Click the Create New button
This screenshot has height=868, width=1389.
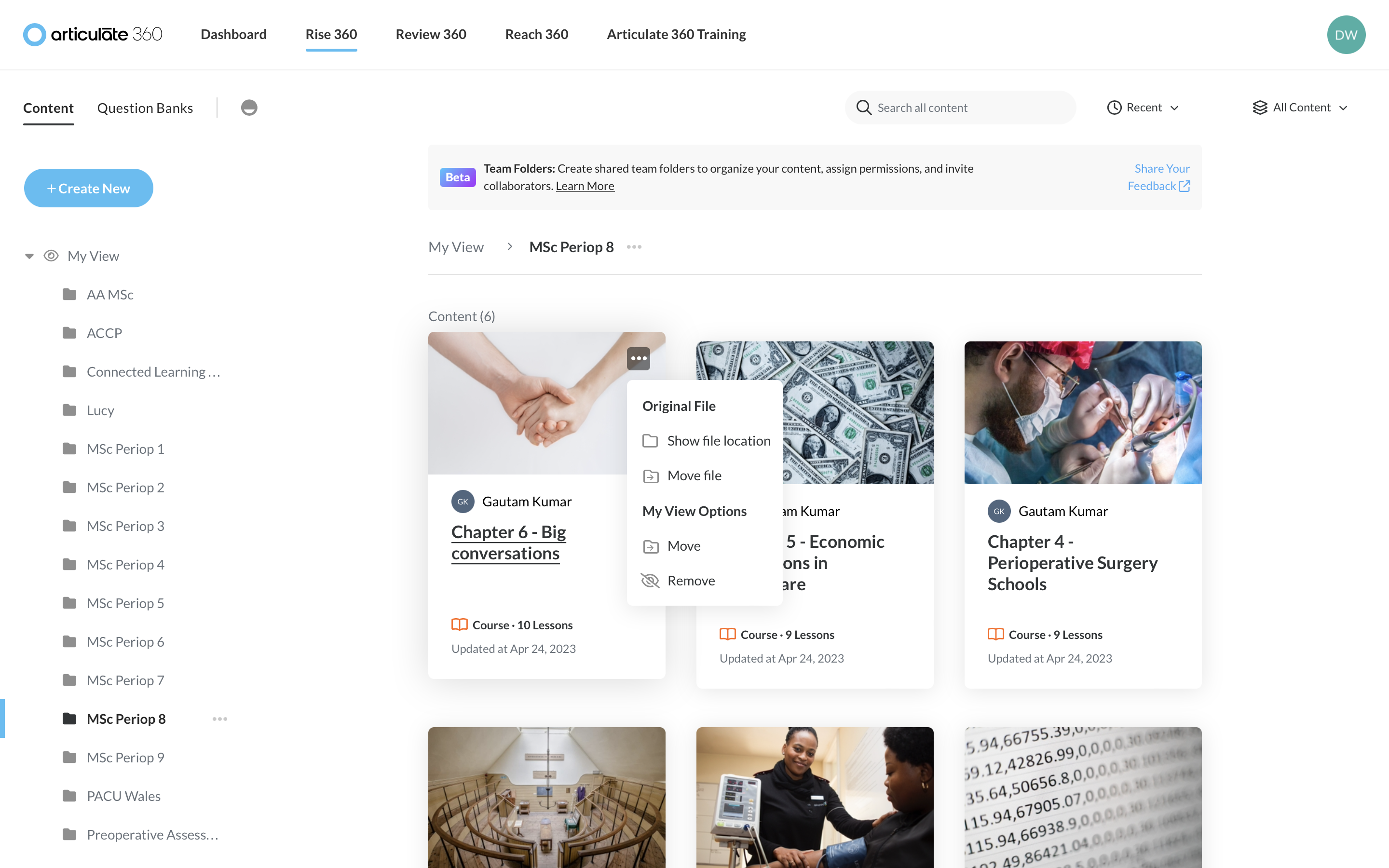tap(88, 188)
